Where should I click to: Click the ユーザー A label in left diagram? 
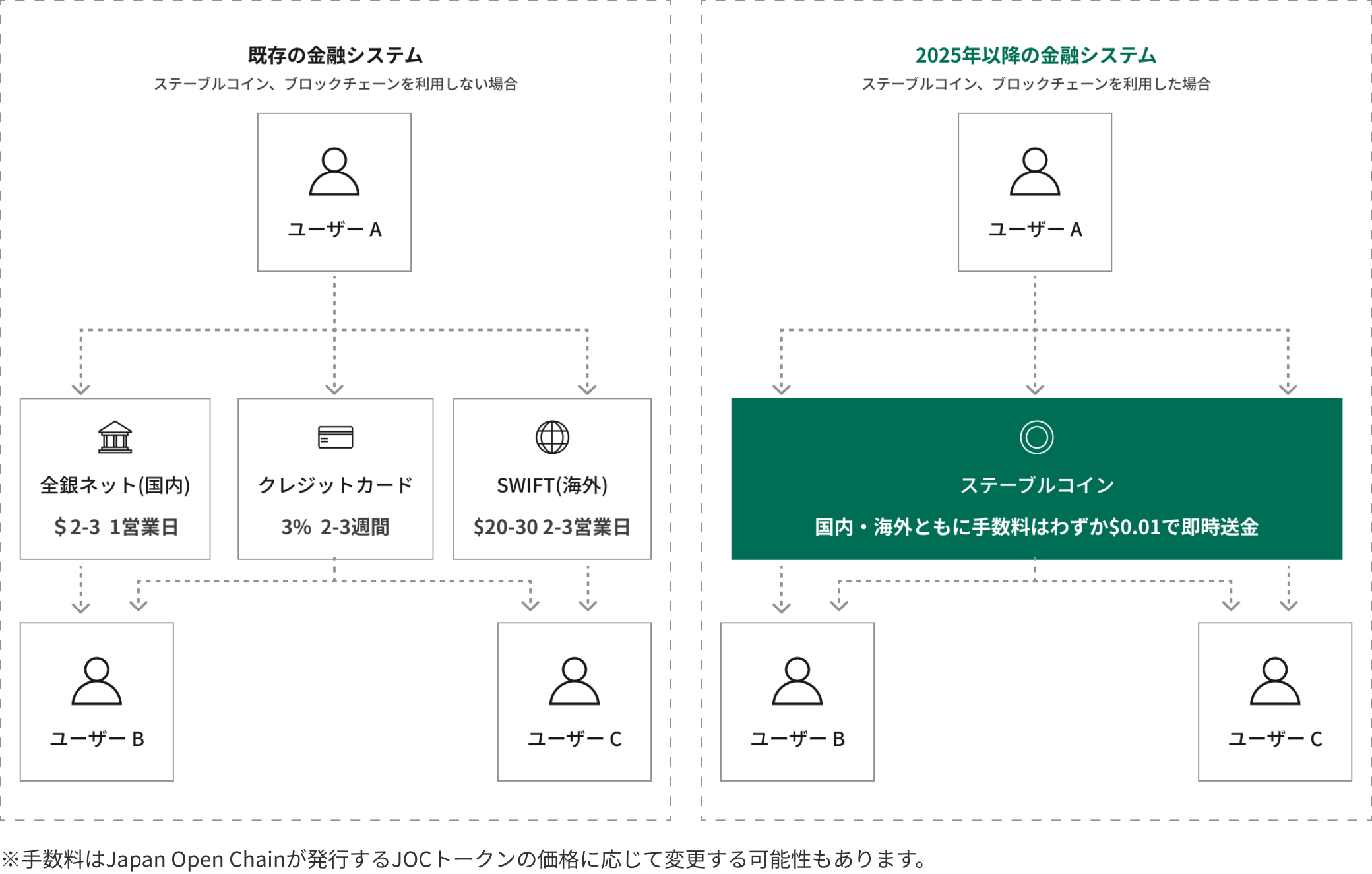point(334,230)
